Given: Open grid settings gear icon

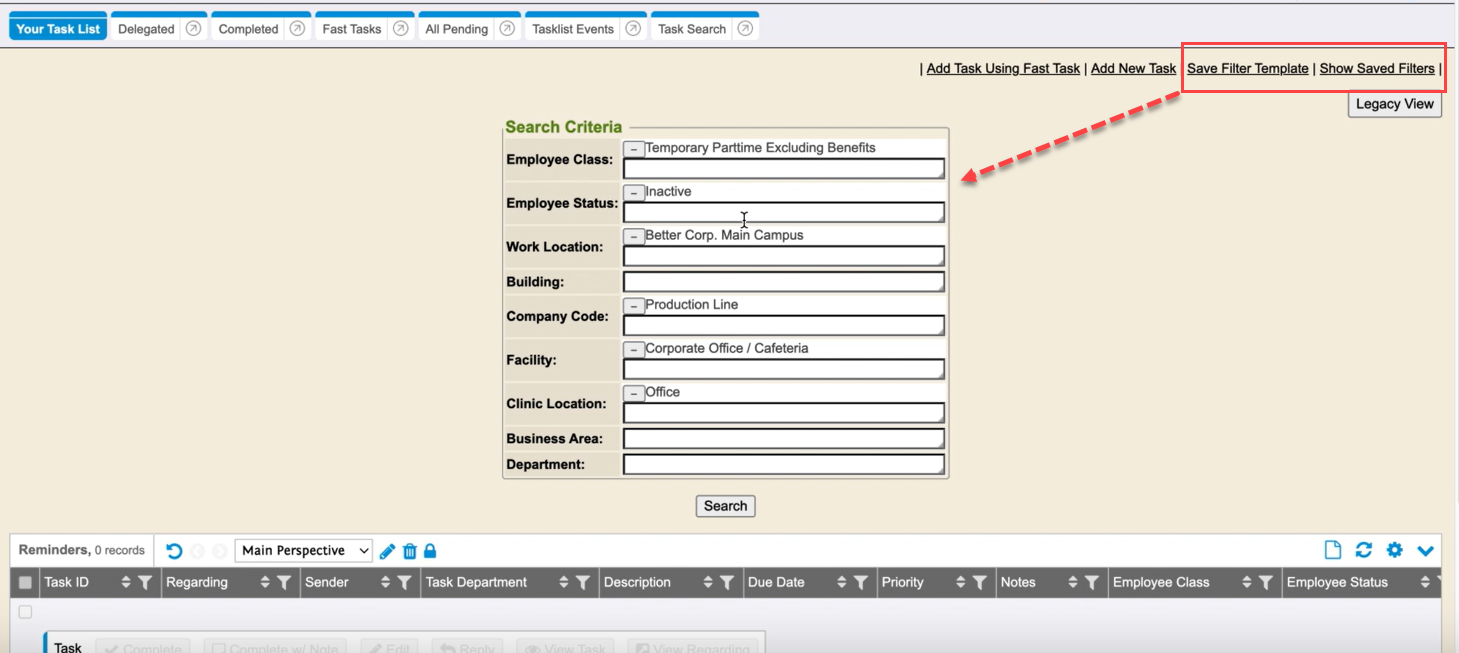Looking at the screenshot, I should pos(1394,550).
